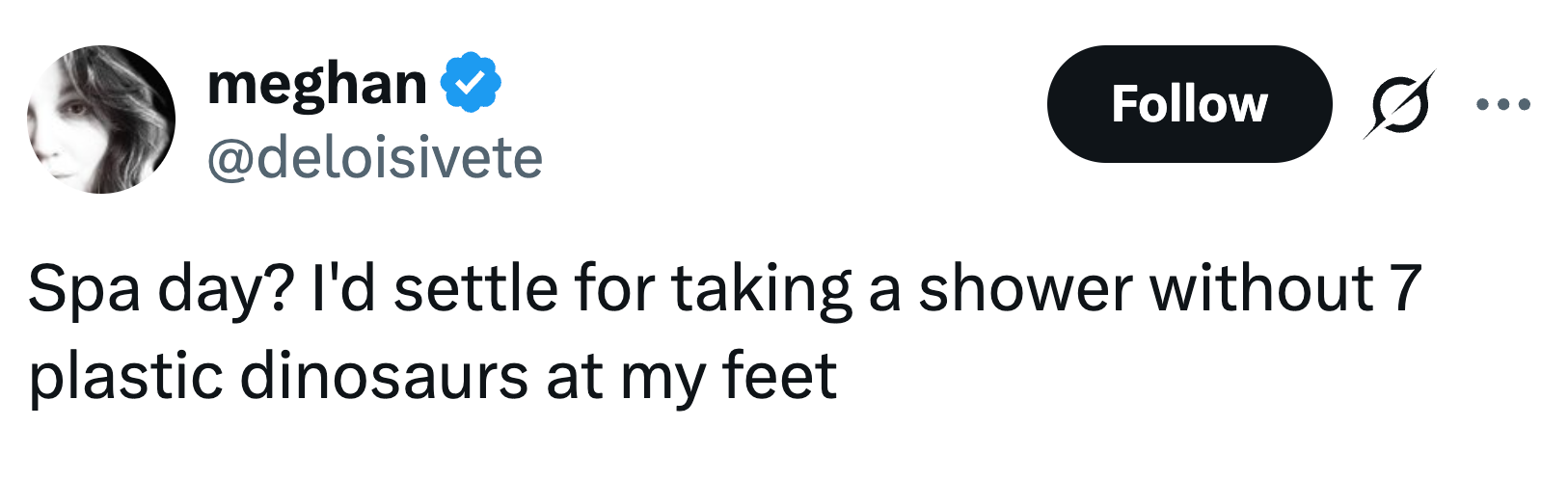Click the white tick inside the blue badge
Screen dimensions: 1568x480
[x=471, y=84]
